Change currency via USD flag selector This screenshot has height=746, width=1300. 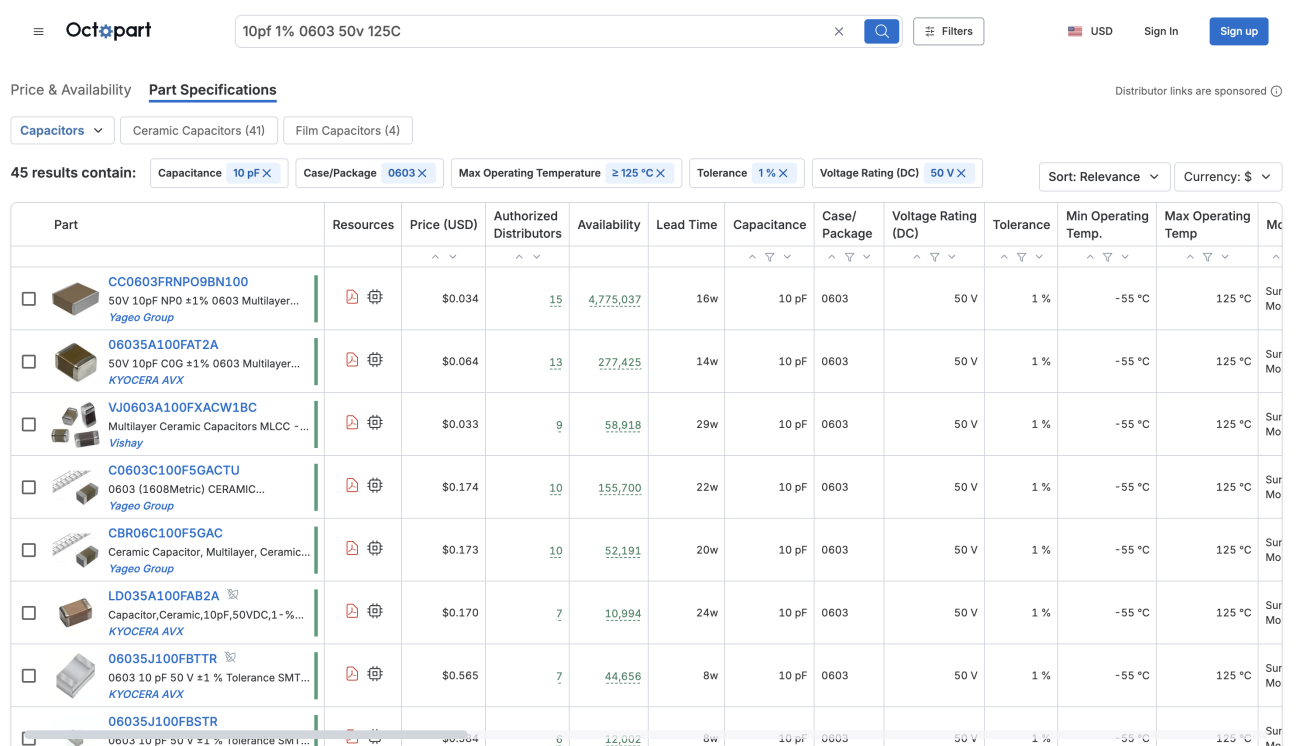coord(1090,31)
